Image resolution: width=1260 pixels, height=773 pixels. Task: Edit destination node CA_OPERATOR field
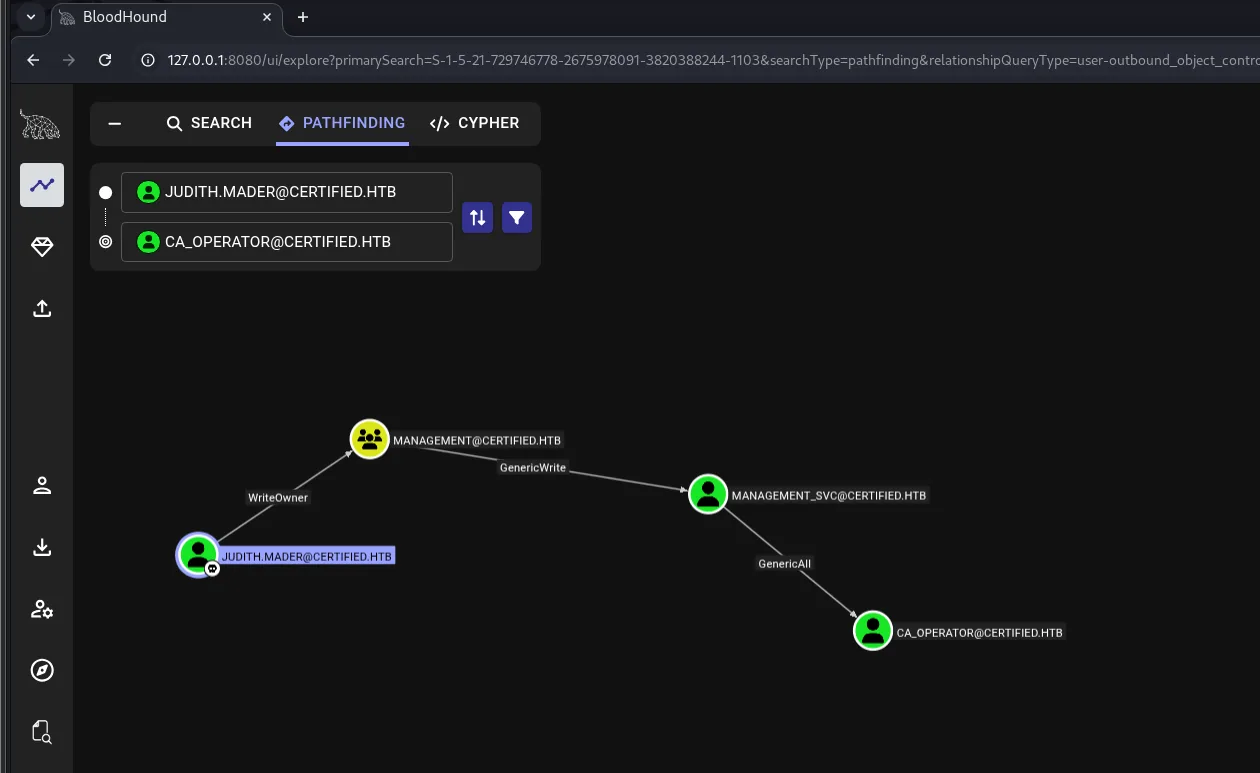coord(287,242)
